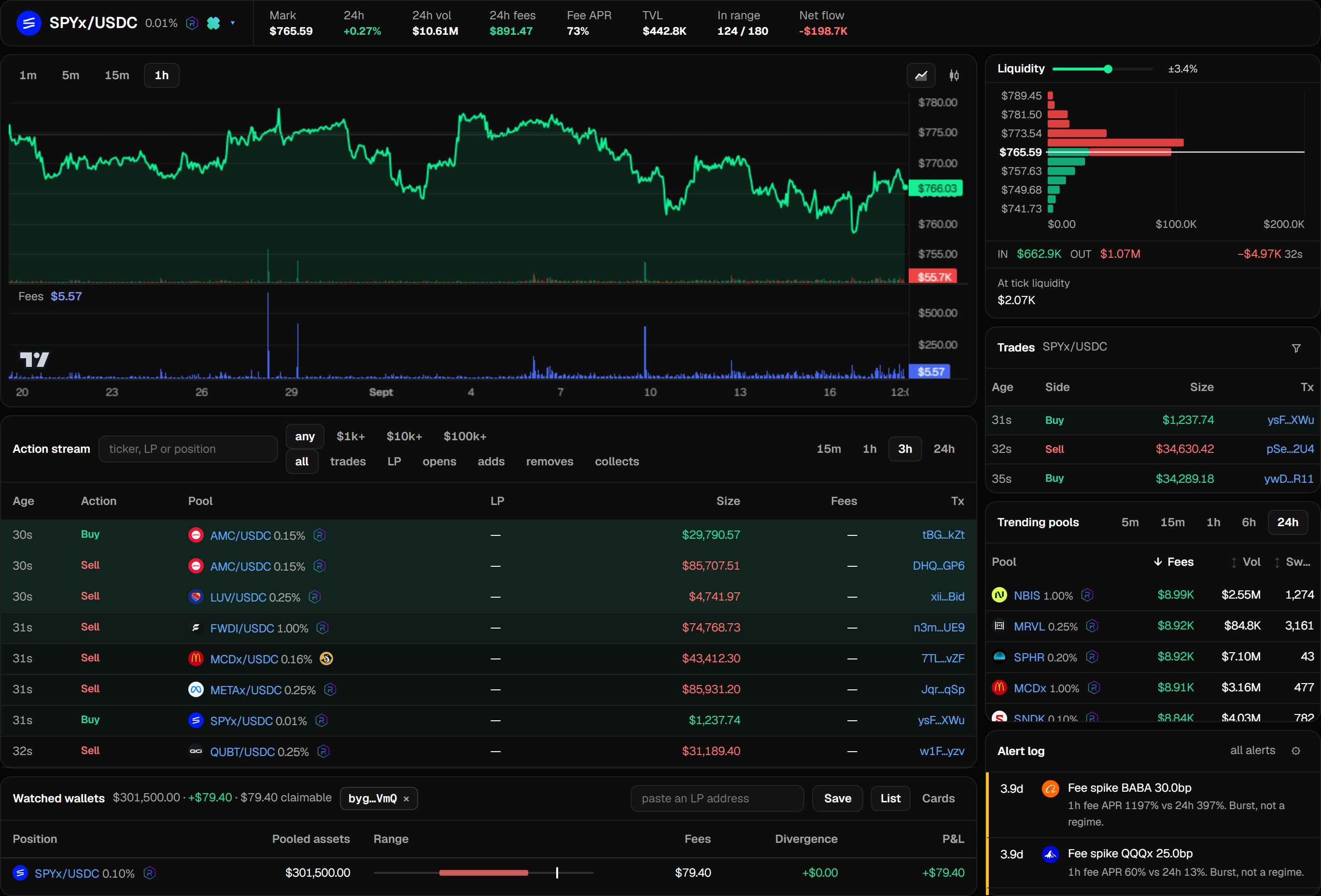Image resolution: width=1321 pixels, height=896 pixels.
Task: Sort Trending pools by Fees
Action: 1173,562
